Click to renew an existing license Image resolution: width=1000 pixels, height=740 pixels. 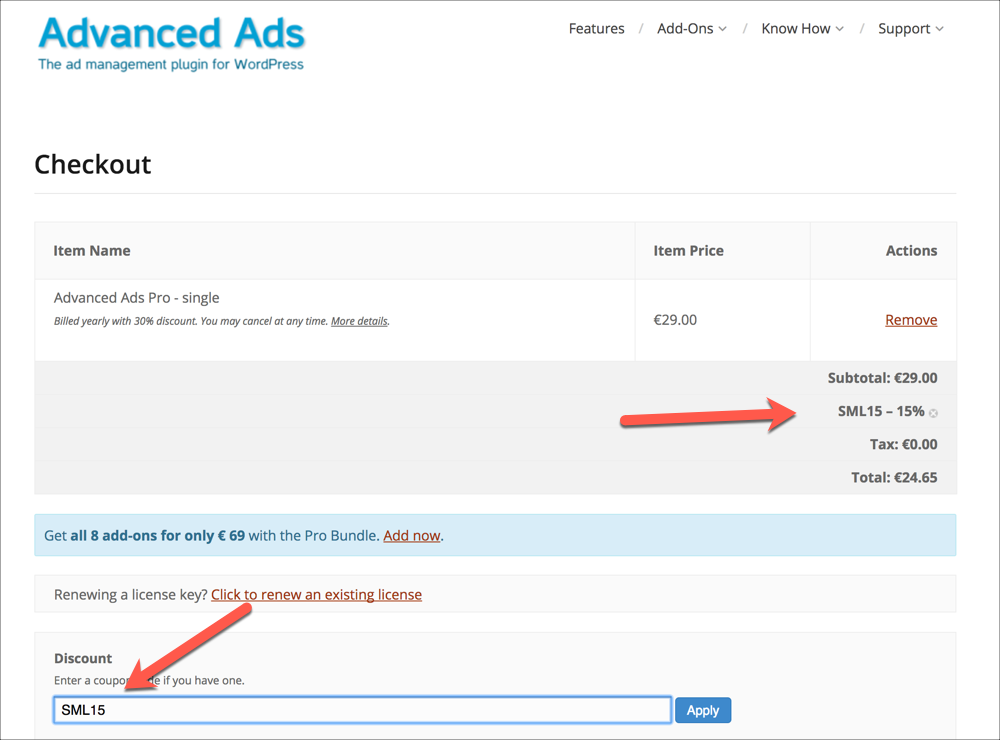click(316, 595)
